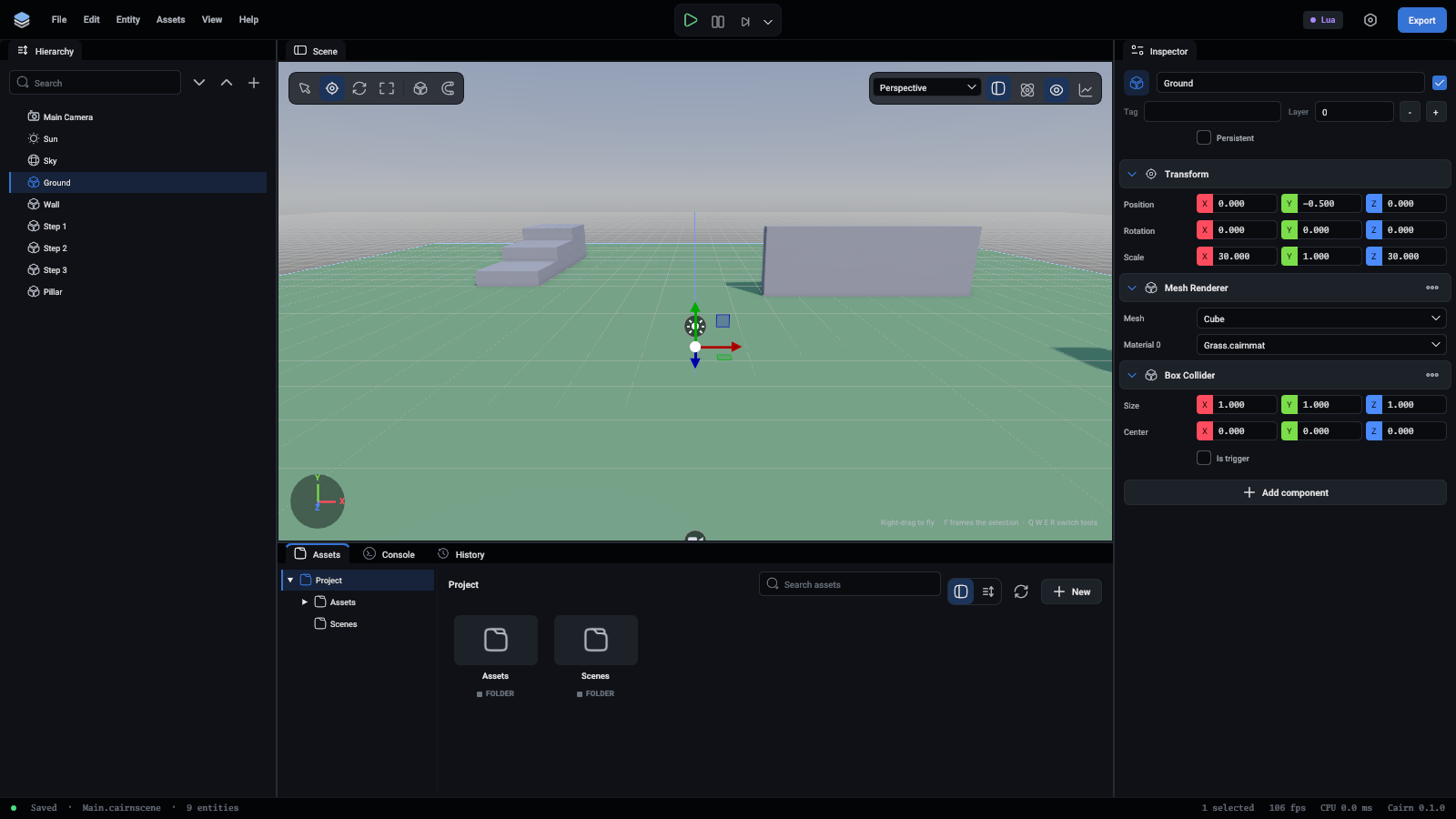This screenshot has height=819, width=1456.
Task: Refresh the assets list
Action: coord(1021,591)
